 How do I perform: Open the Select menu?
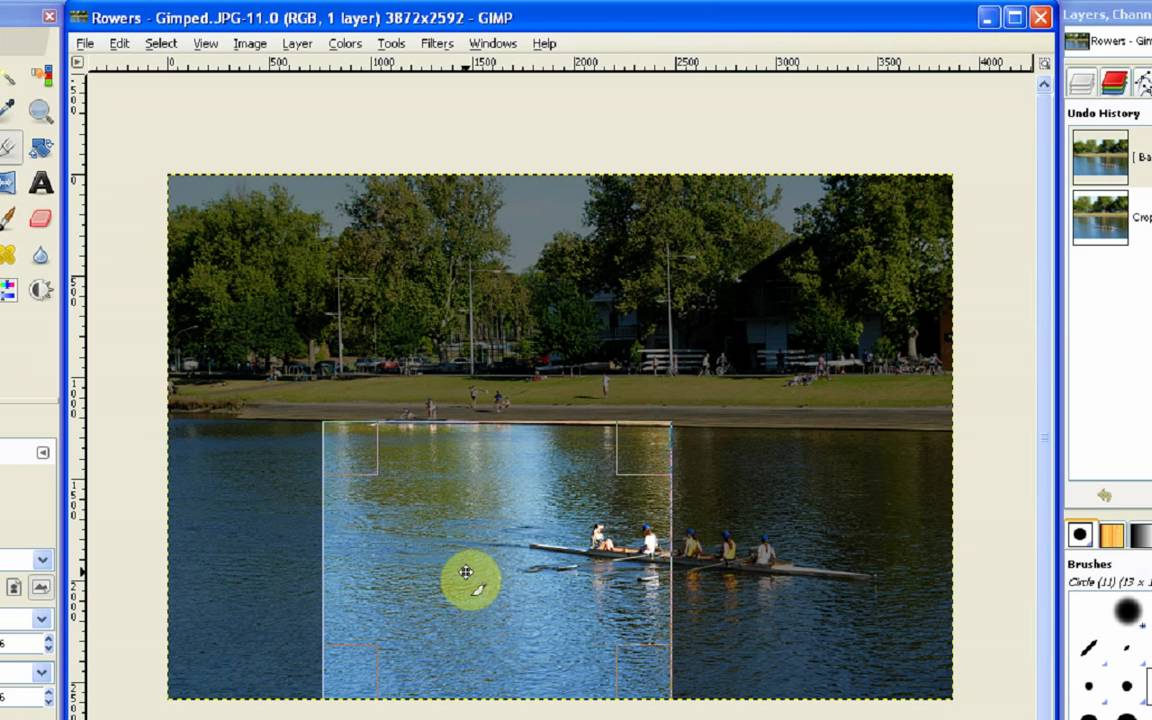click(x=161, y=43)
